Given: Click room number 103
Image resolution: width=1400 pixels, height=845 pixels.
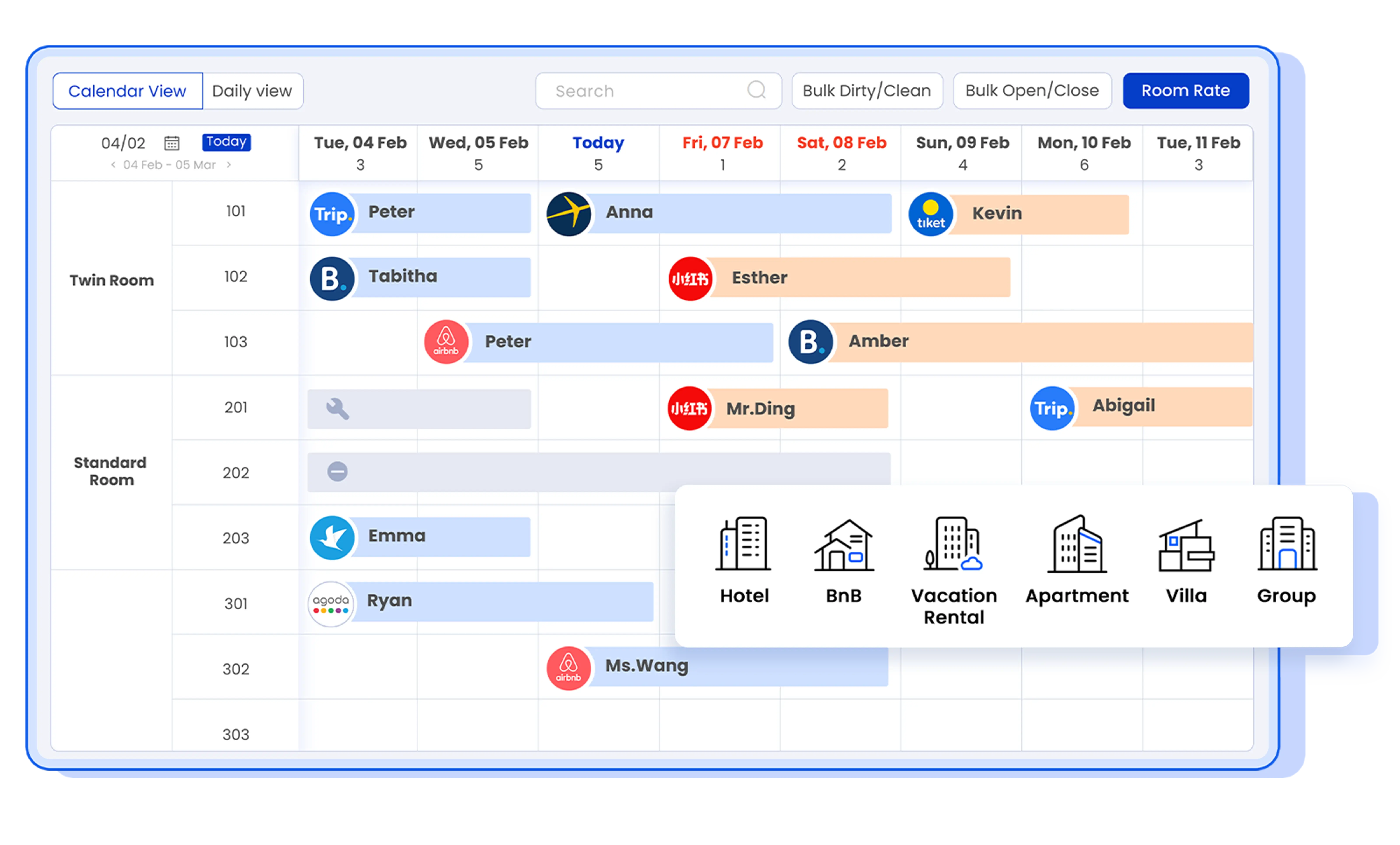Looking at the screenshot, I should point(236,342).
